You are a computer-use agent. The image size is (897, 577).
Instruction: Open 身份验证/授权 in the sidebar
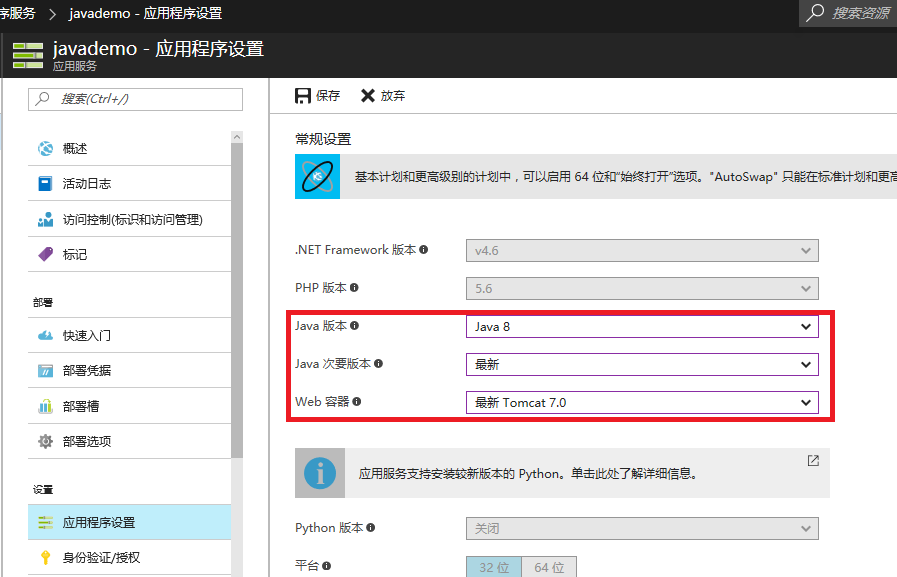pos(129,558)
